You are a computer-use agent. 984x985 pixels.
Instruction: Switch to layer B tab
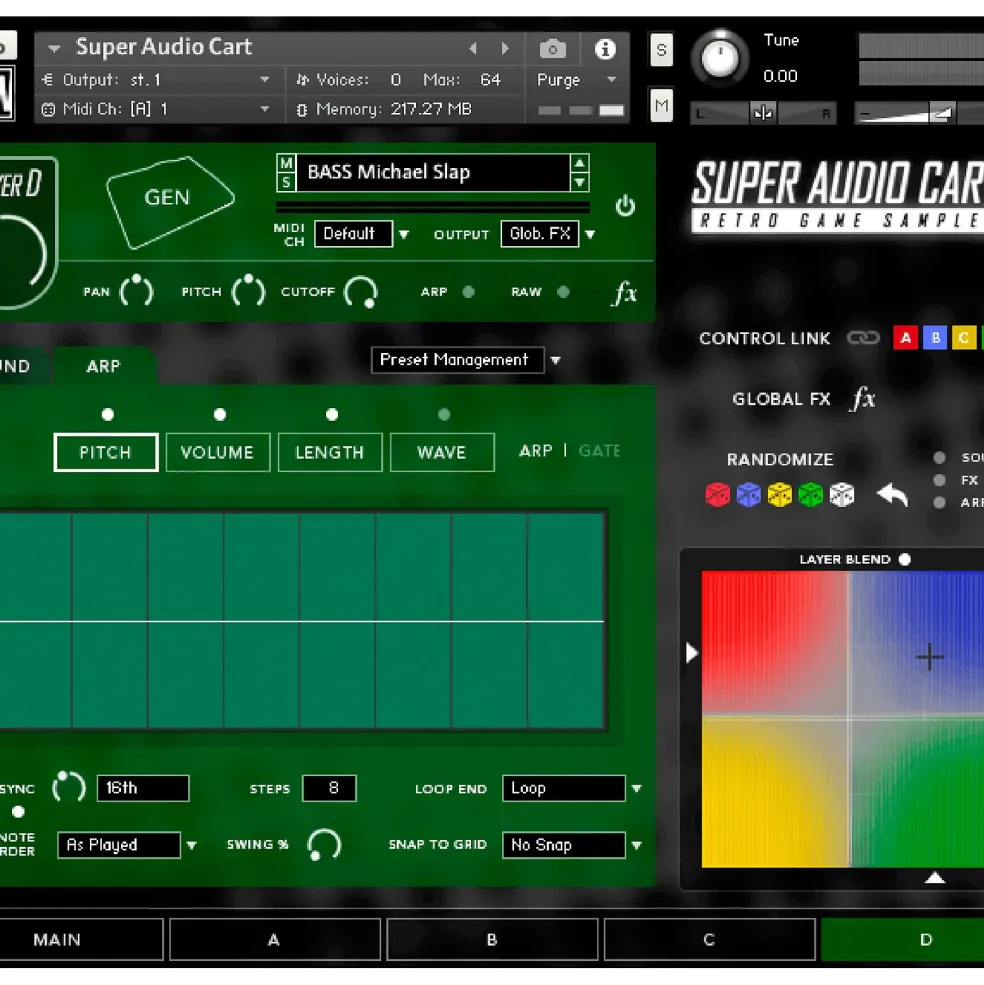pos(492,940)
